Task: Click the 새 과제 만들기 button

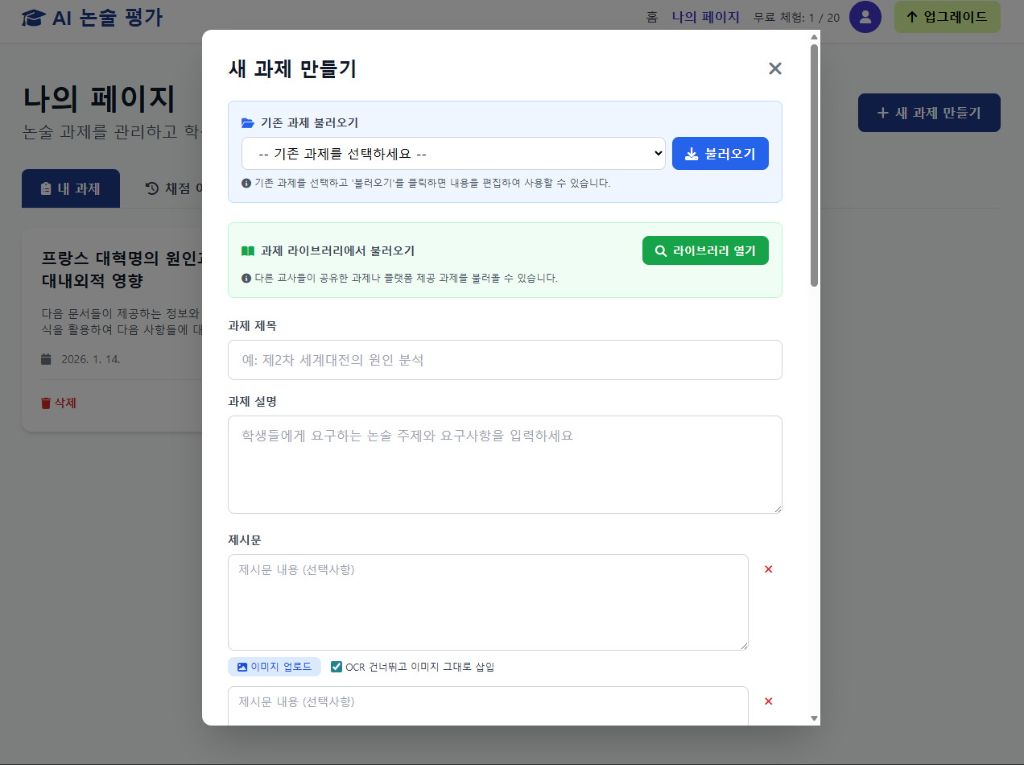Action: pyautogui.click(x=928, y=113)
